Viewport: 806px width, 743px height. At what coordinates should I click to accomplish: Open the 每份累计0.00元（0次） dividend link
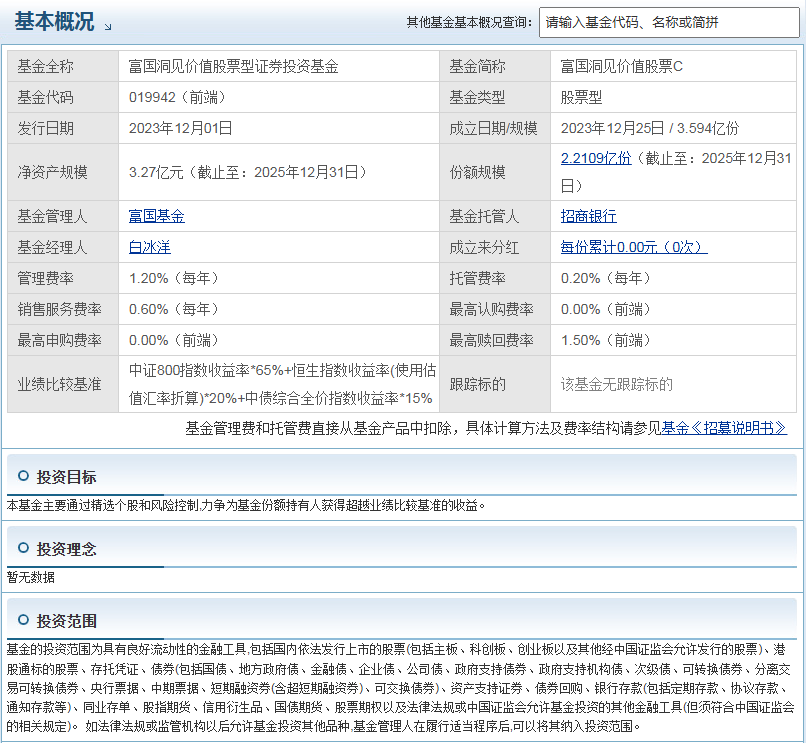coord(634,247)
